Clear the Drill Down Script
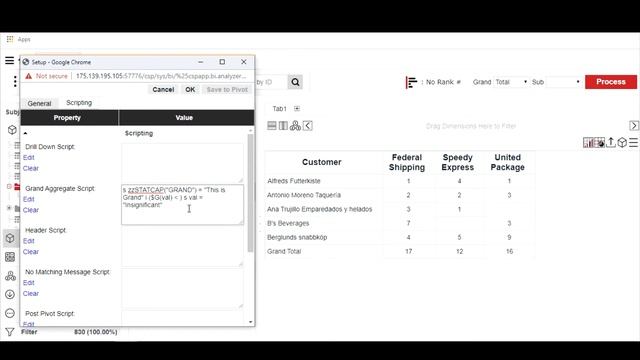The width and height of the screenshot is (640, 360). 31,168
